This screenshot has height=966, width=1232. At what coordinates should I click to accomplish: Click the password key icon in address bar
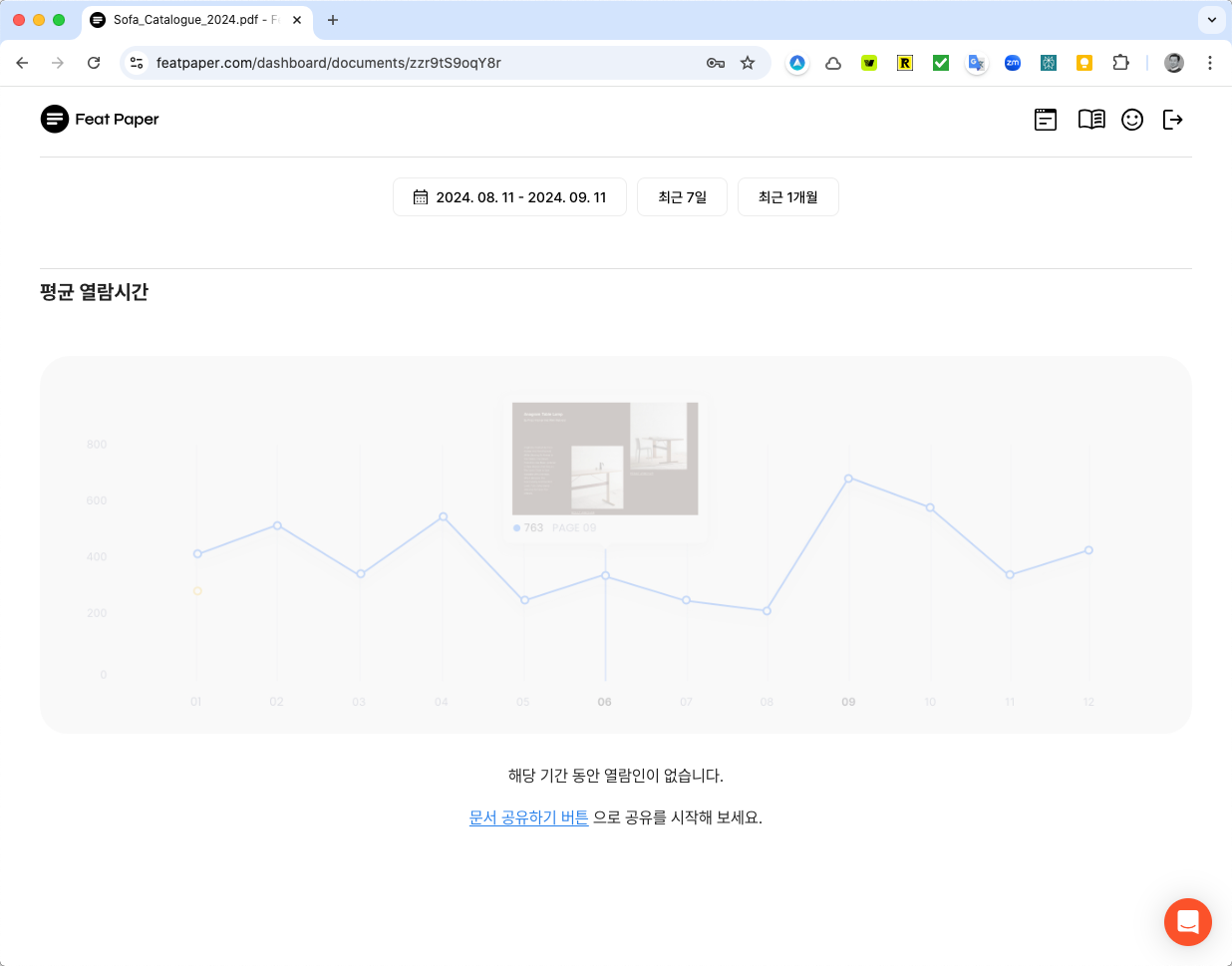[x=716, y=63]
